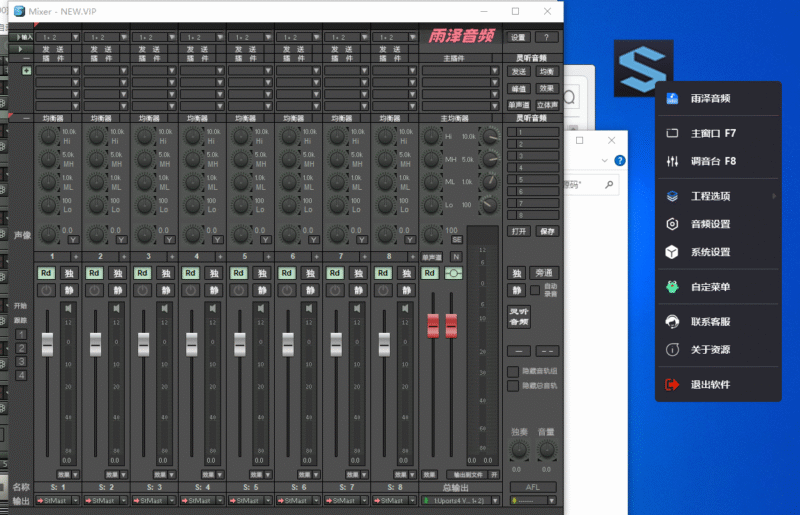Open 调音台 F8 from the tray menu
Screen dimensions: 800x515
click(x=714, y=161)
